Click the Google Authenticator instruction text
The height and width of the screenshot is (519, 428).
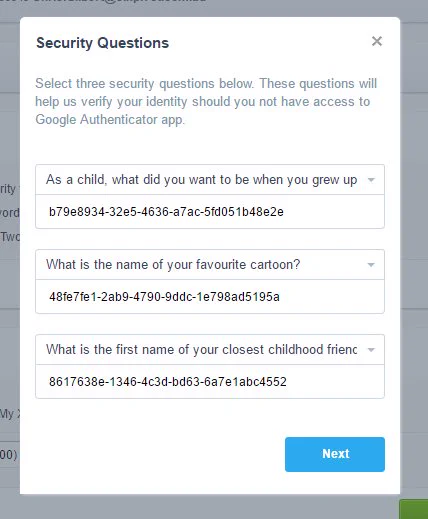(206, 101)
